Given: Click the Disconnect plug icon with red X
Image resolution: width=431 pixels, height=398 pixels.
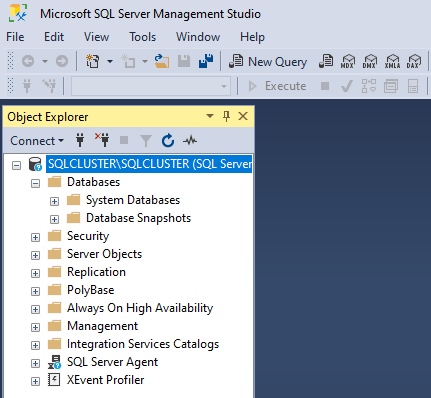Looking at the screenshot, I should 102,140.
